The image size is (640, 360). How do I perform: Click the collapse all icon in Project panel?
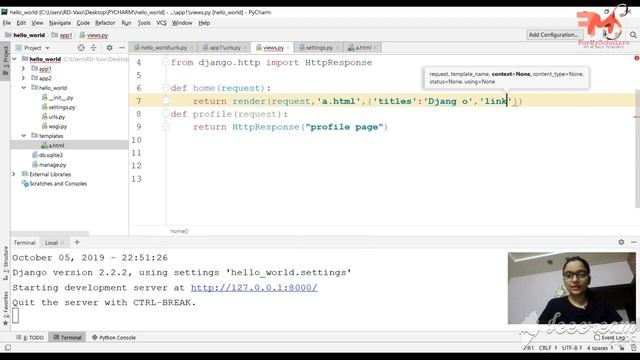(x=93, y=48)
